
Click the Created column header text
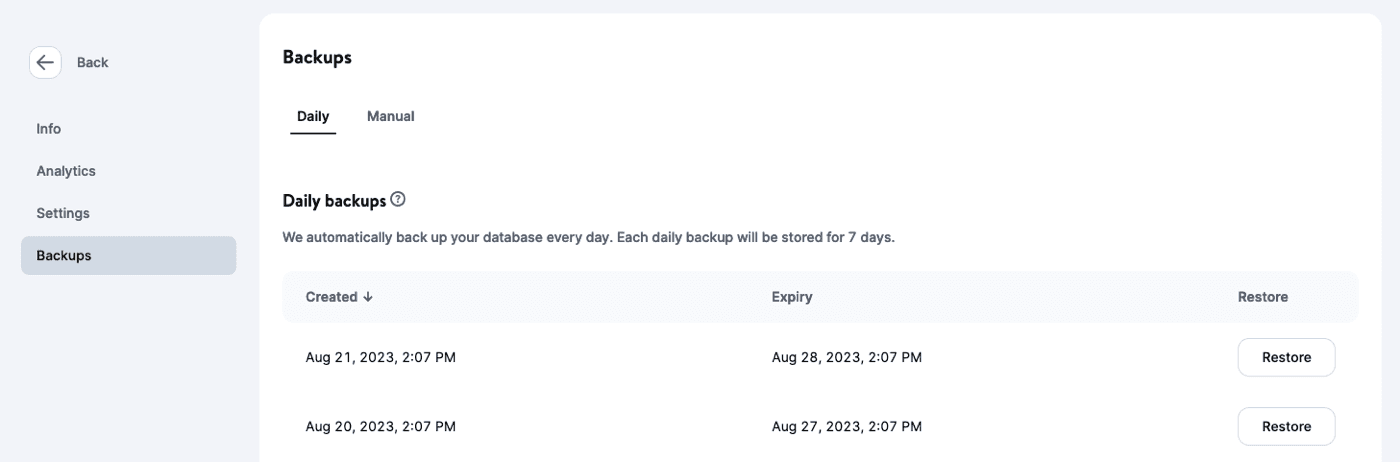[x=331, y=297]
